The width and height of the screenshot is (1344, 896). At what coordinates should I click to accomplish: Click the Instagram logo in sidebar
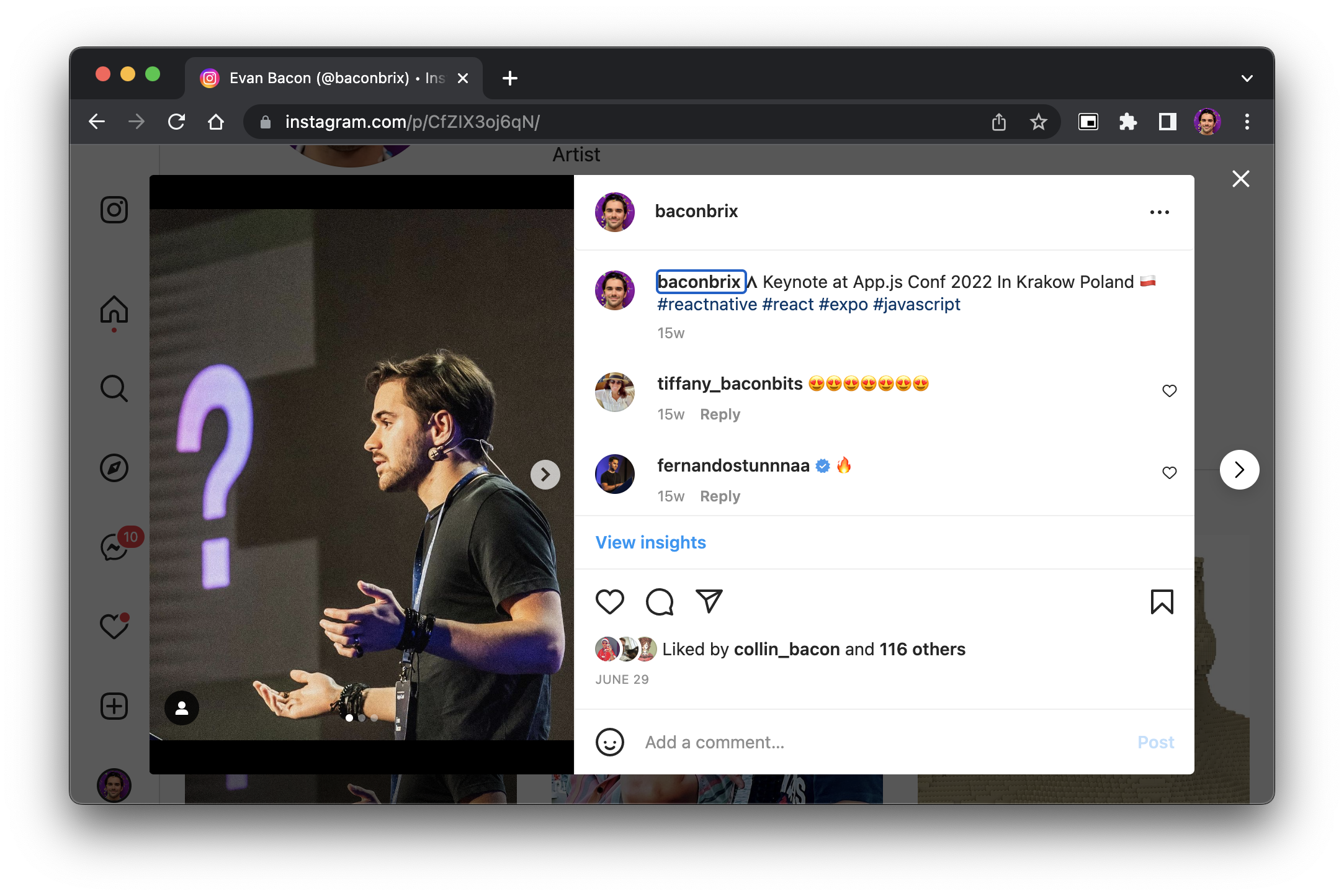114,210
